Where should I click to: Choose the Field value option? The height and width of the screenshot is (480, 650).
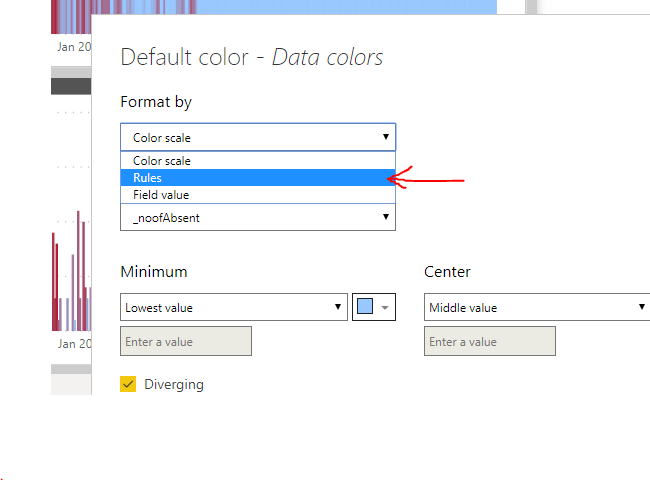point(258,194)
